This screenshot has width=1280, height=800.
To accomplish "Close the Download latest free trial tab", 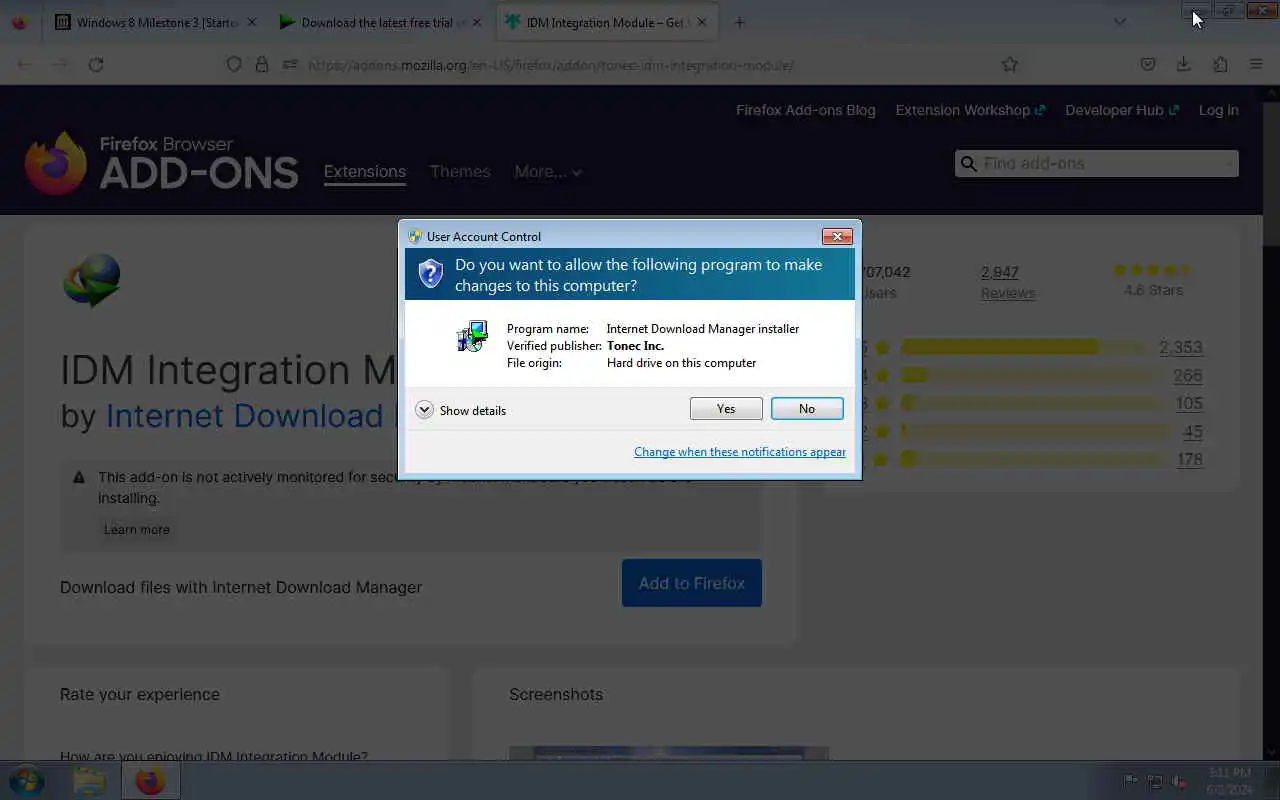I will pyautogui.click(x=476, y=22).
